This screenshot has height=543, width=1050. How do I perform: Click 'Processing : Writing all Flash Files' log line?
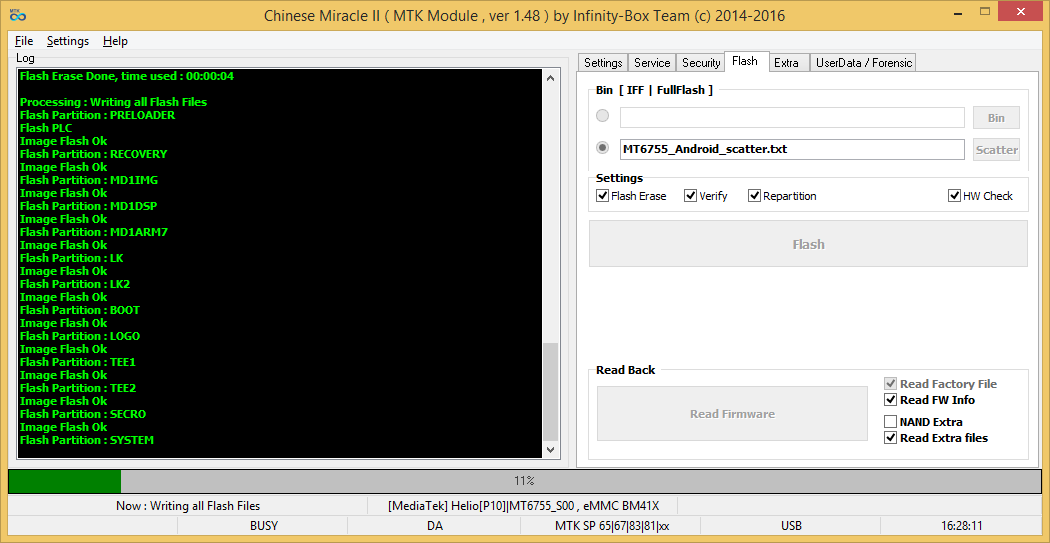[x=113, y=102]
